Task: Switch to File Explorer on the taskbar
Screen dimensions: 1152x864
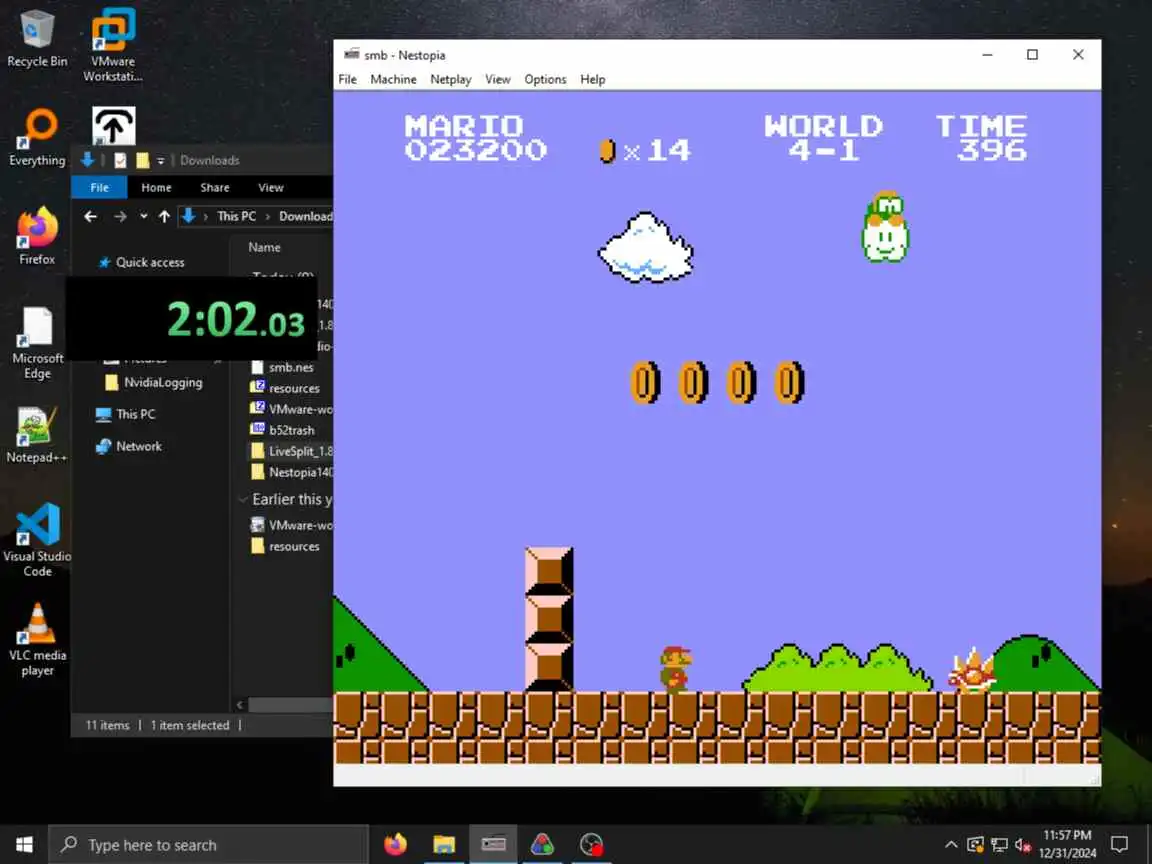Action: pos(444,844)
